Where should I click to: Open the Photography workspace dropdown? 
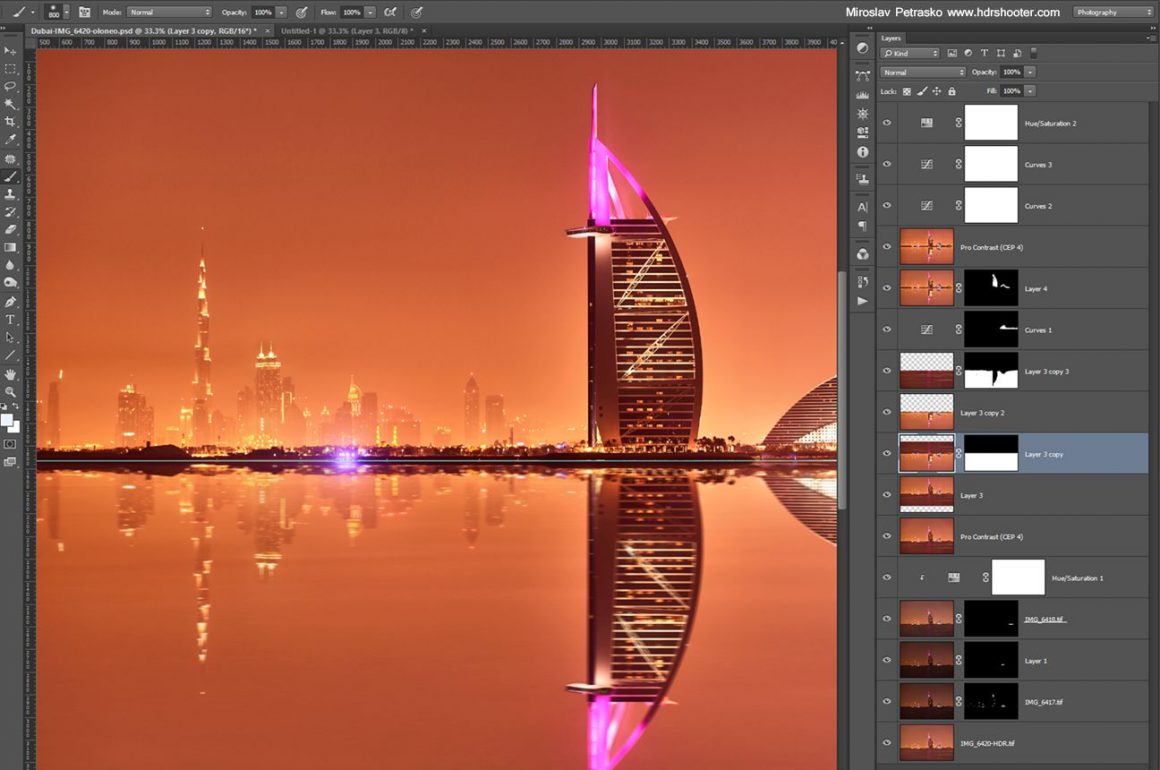point(1113,12)
